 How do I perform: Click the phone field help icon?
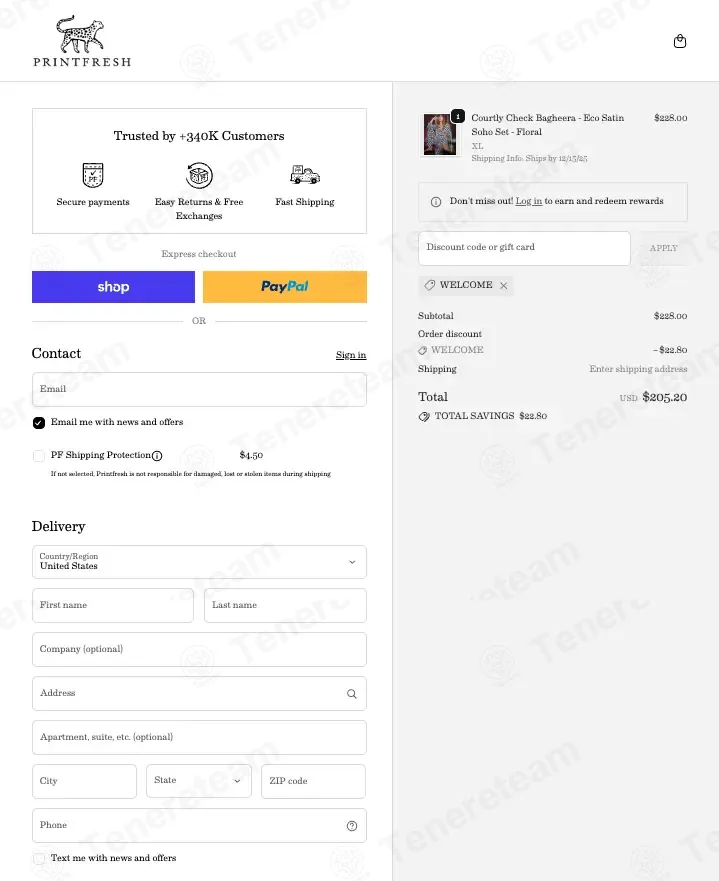pos(351,826)
